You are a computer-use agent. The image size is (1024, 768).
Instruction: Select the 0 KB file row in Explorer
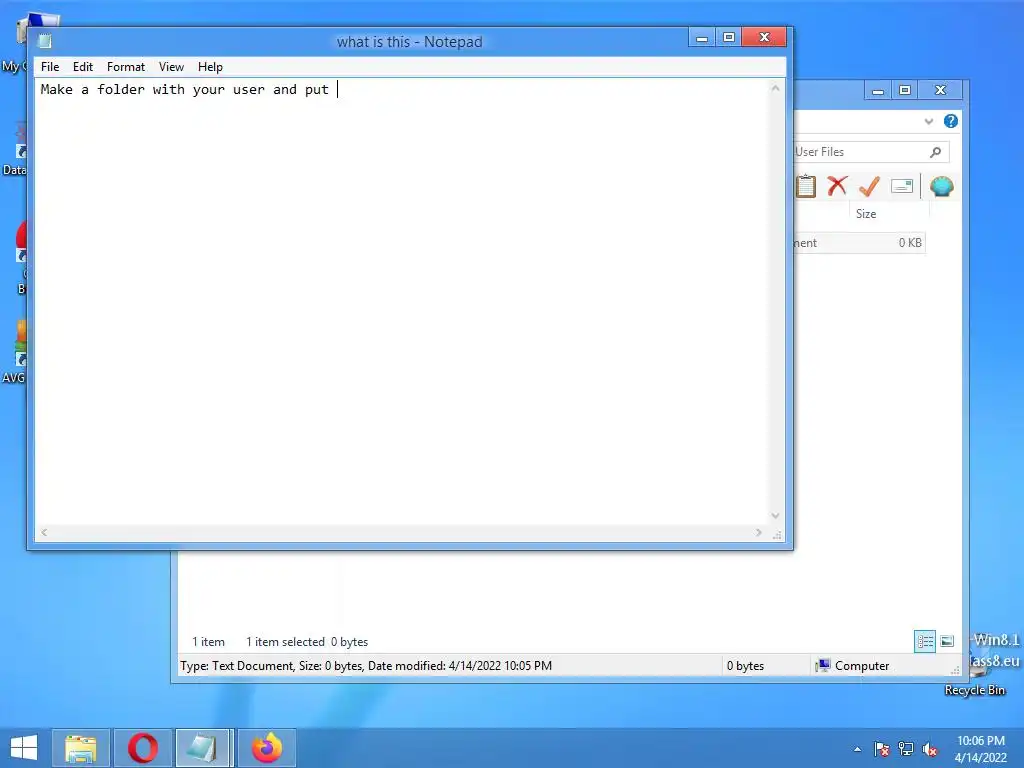[x=859, y=243]
